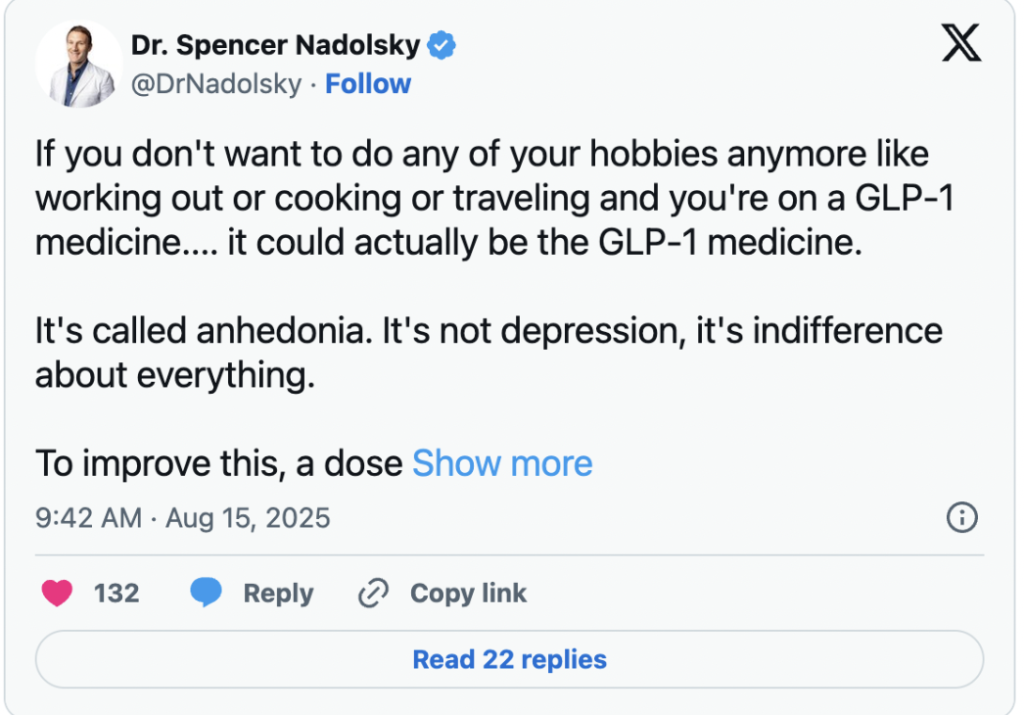Follow @DrNadolsky via the Follow link
The height and width of the screenshot is (715, 1024).
pos(368,84)
